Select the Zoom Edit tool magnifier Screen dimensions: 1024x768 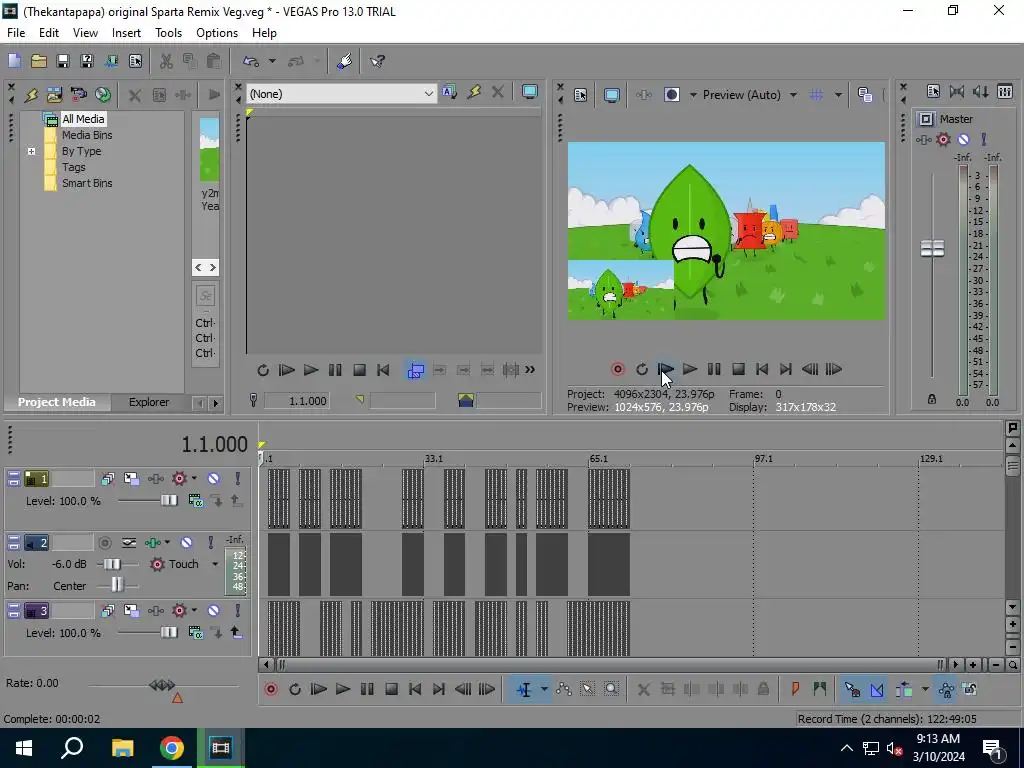(611, 689)
